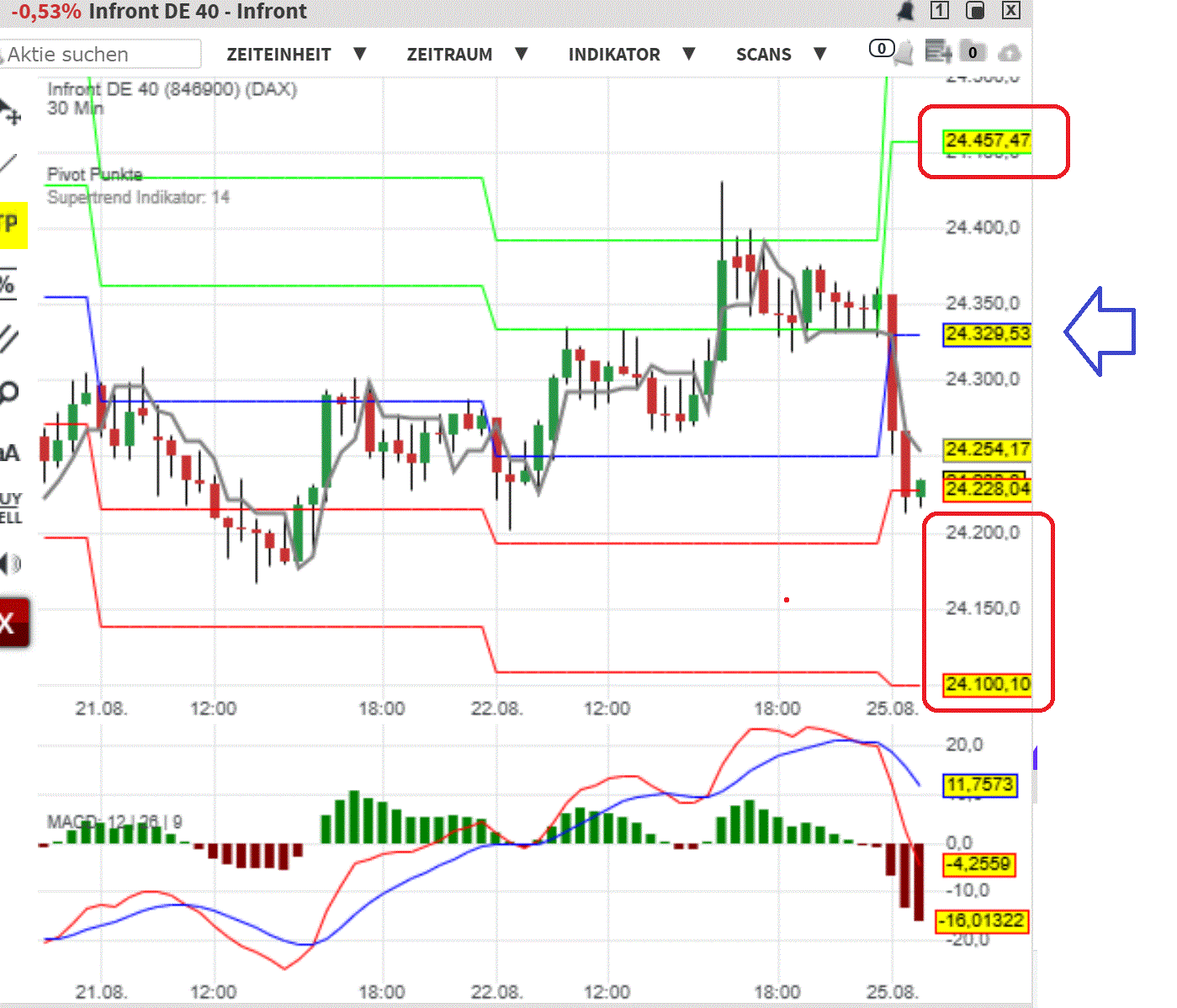Viewport: 1177px width, 1008px height.
Task: Open the chart zoom magnifier tool
Action: (8, 391)
